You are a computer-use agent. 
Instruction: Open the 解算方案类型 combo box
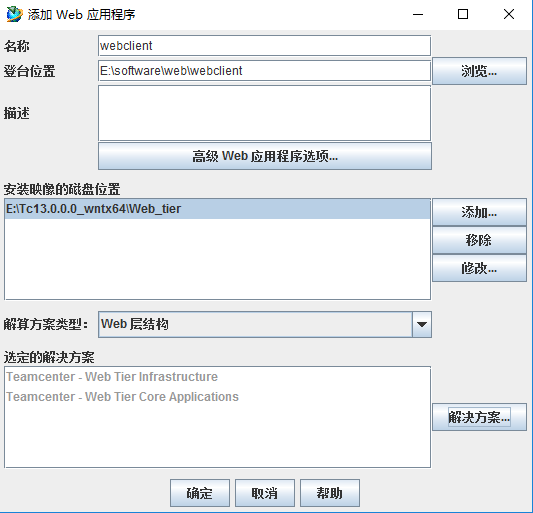coord(265,324)
